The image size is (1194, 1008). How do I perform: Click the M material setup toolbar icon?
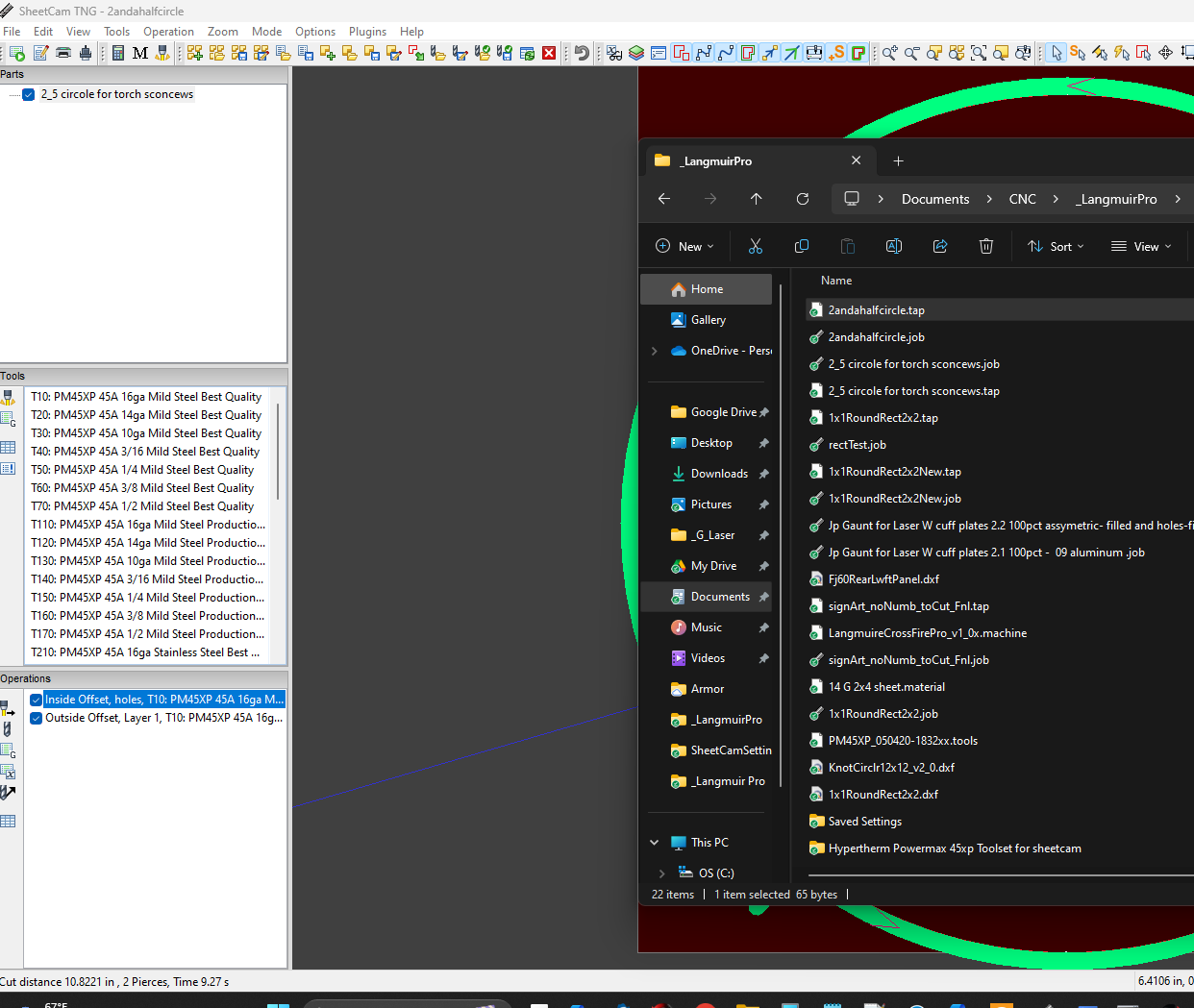(139, 53)
